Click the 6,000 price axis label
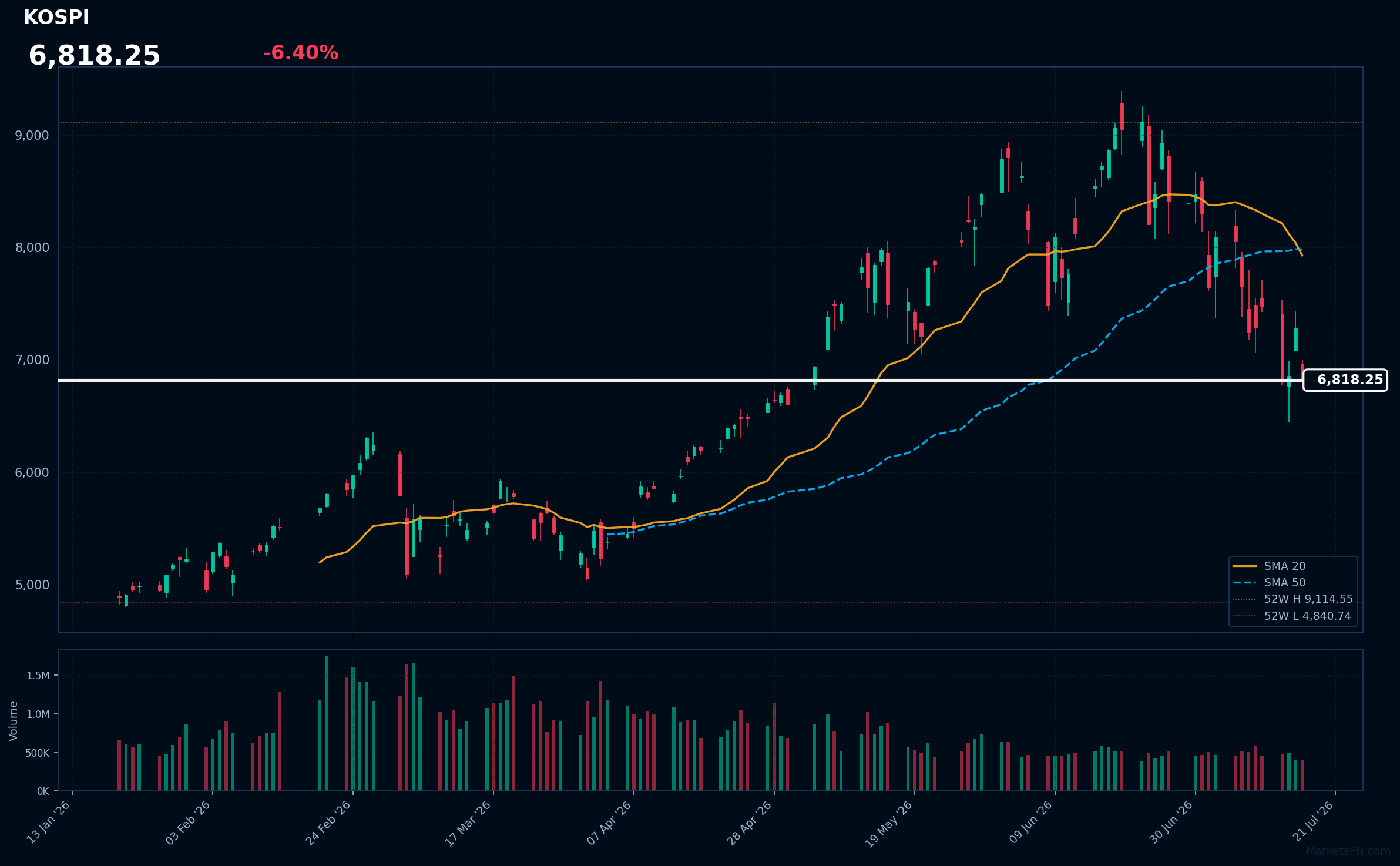Viewport: 1400px width, 866px height. coord(32,472)
